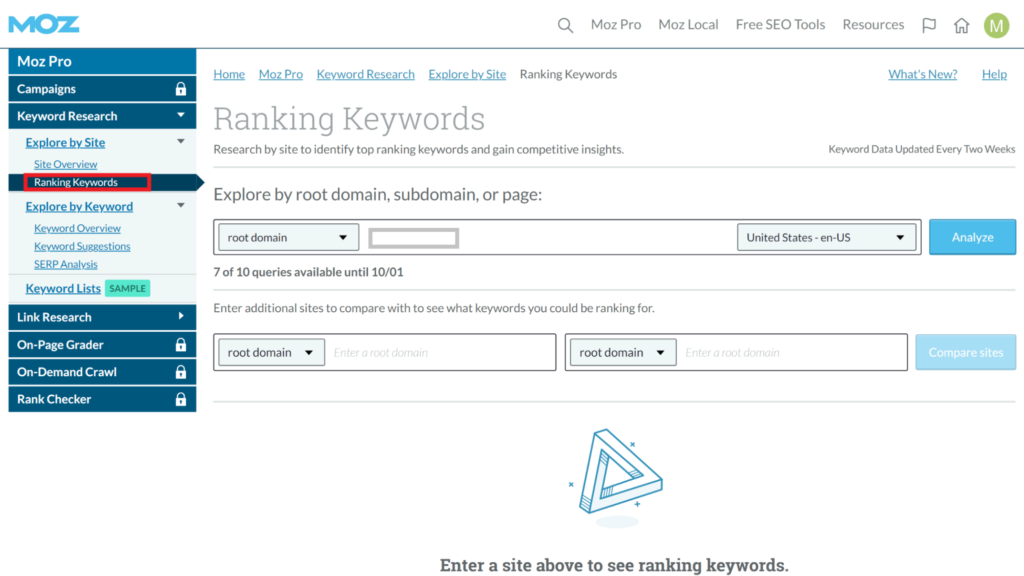Viewport: 1024px width, 576px height.
Task: Focus the first 'Enter a root domain' field
Action: [x=441, y=353]
